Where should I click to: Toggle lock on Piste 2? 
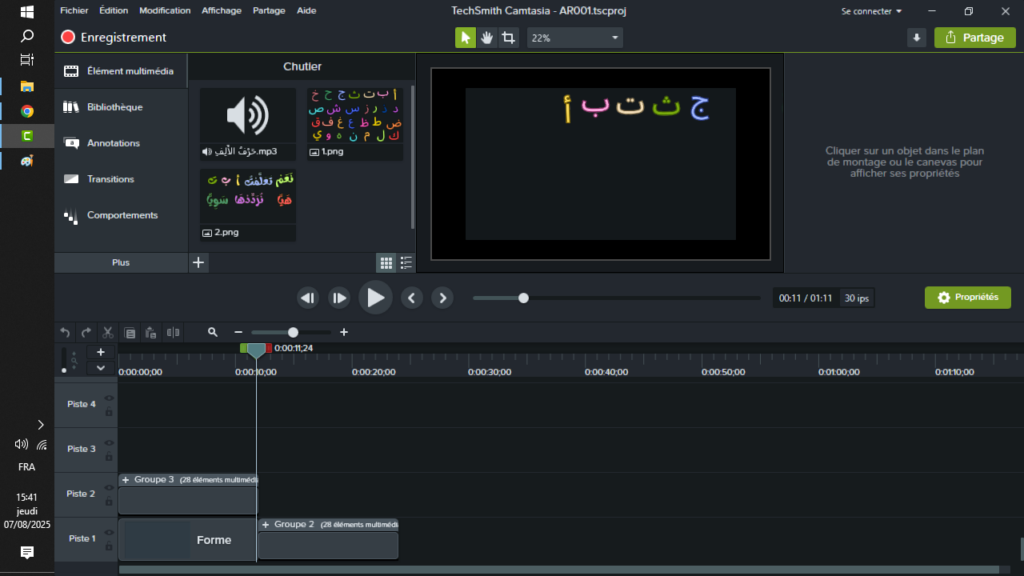[109, 502]
